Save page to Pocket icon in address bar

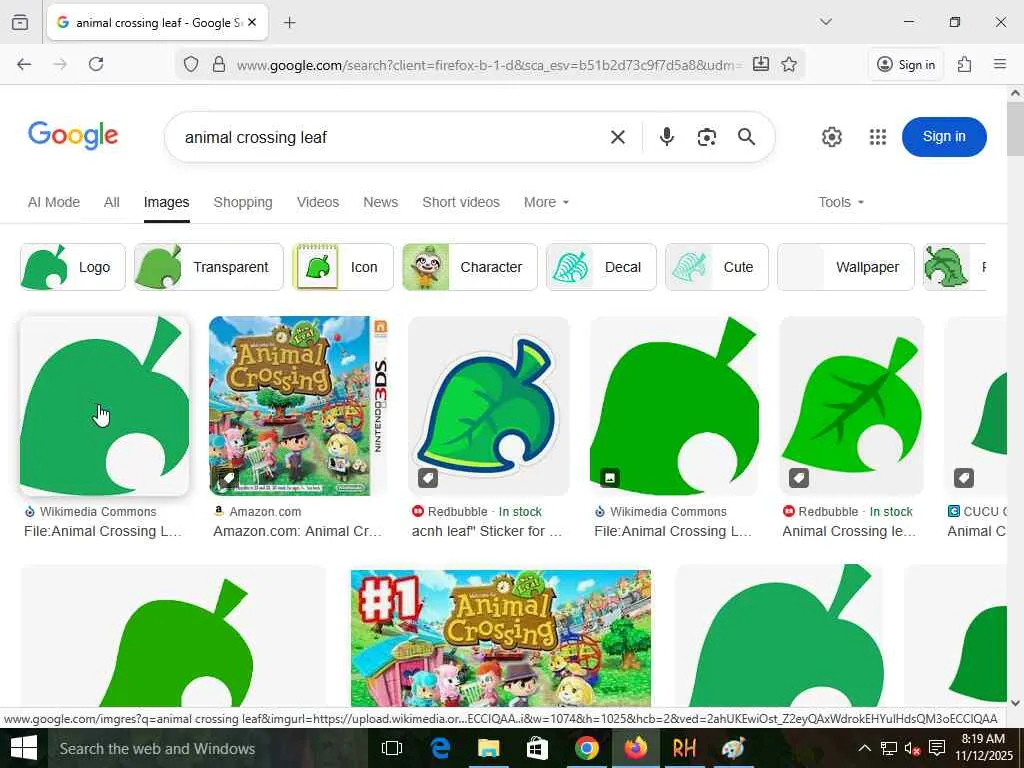761,64
